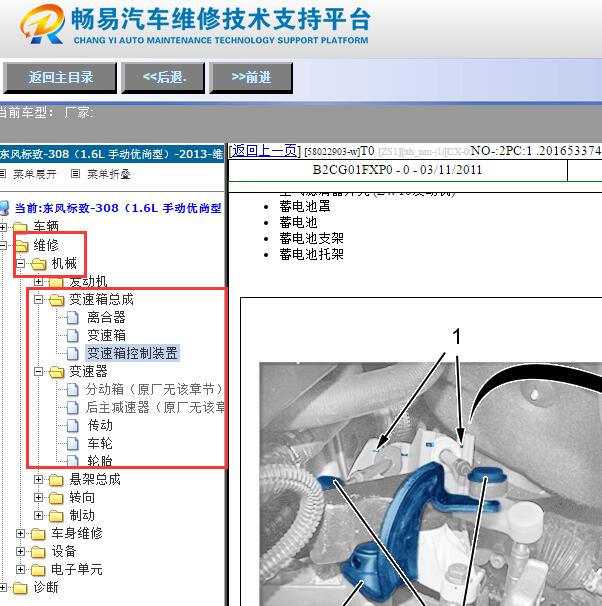Click the 传动 document icon

[73, 425]
